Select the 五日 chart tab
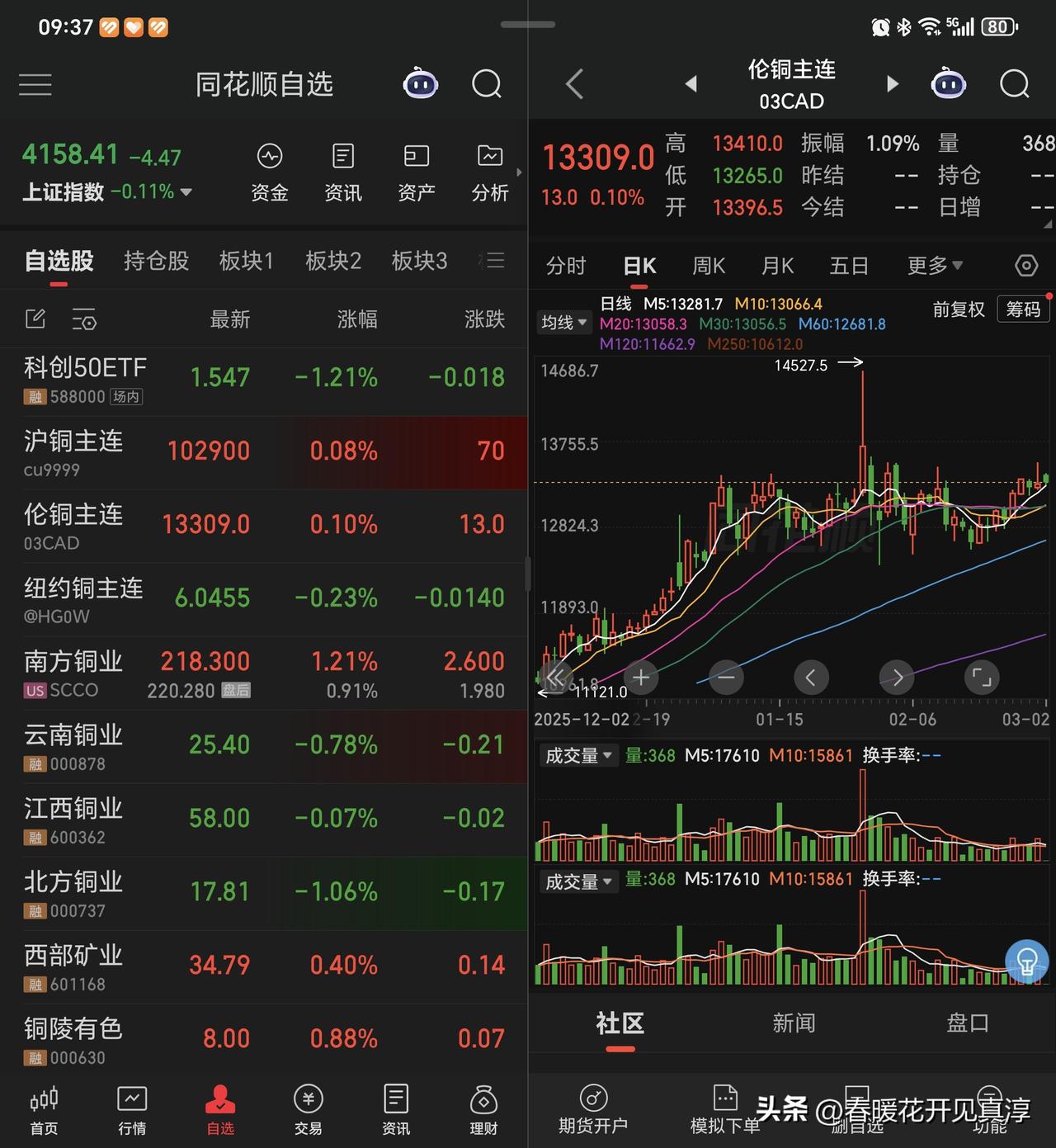Image resolution: width=1056 pixels, height=1148 pixels. click(849, 266)
